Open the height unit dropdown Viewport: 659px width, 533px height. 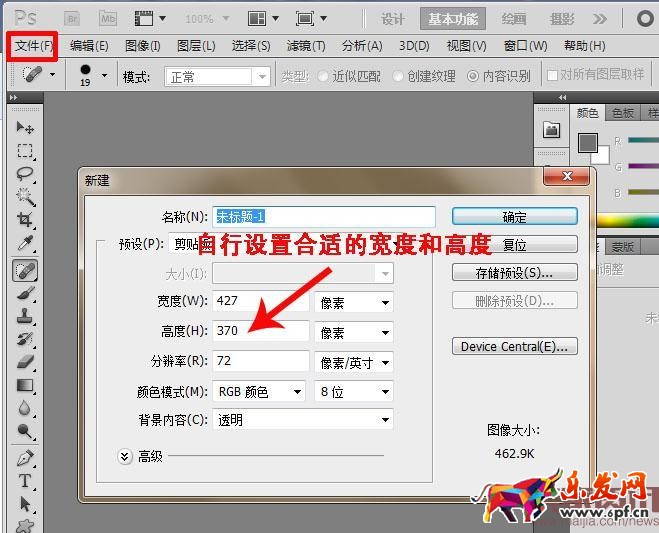click(353, 333)
